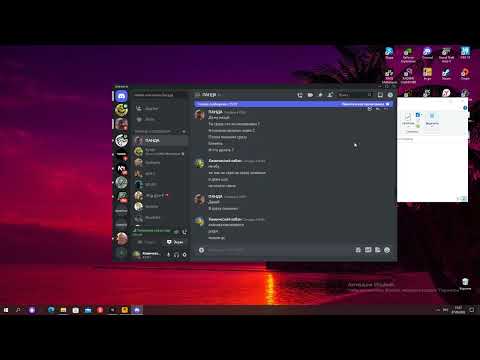Screen dimensions: 480x360
Task: Open Grand Theft Auto V desktop shortcut
Action: 446,55
